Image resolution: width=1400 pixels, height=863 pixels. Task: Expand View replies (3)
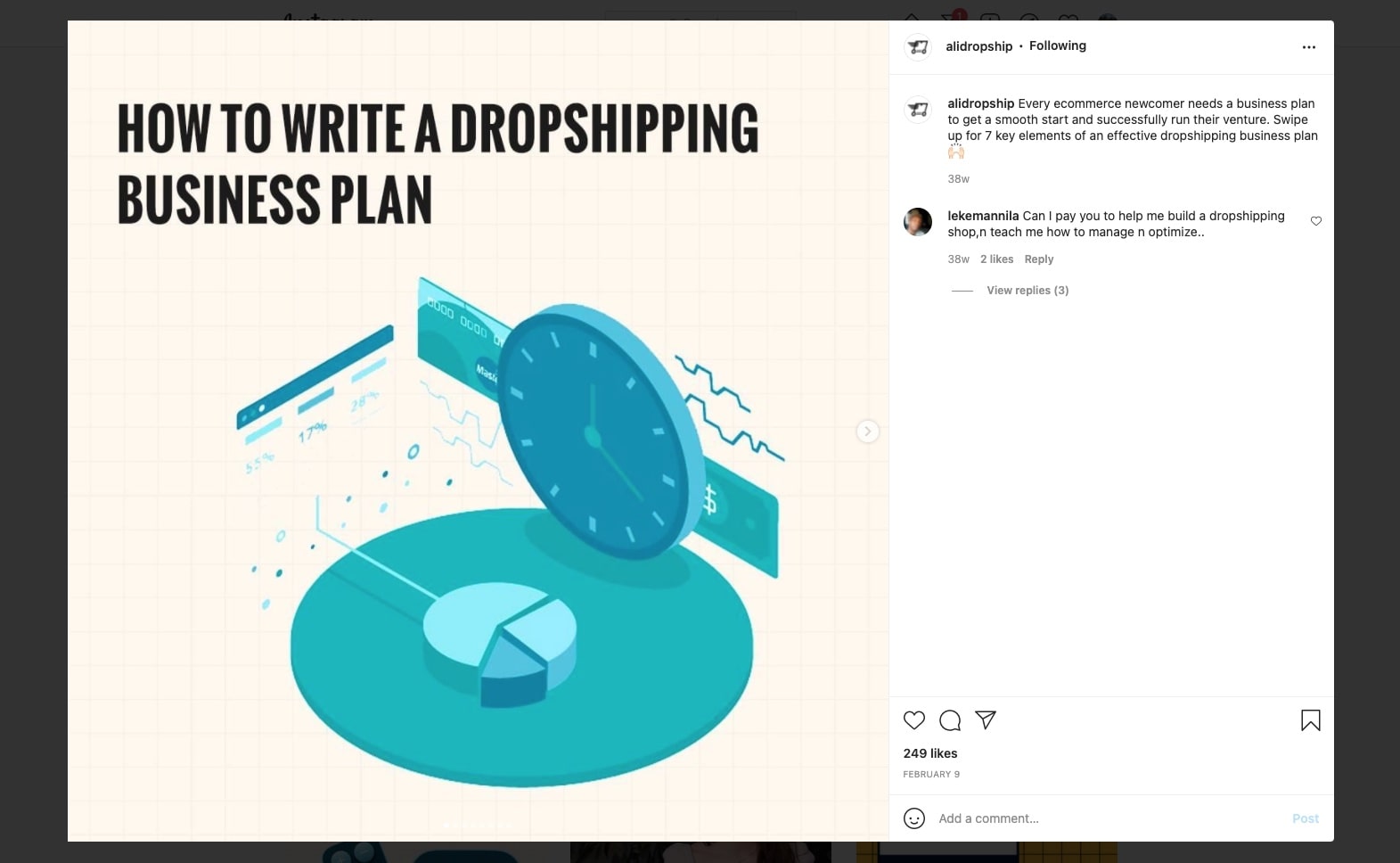(x=1027, y=291)
